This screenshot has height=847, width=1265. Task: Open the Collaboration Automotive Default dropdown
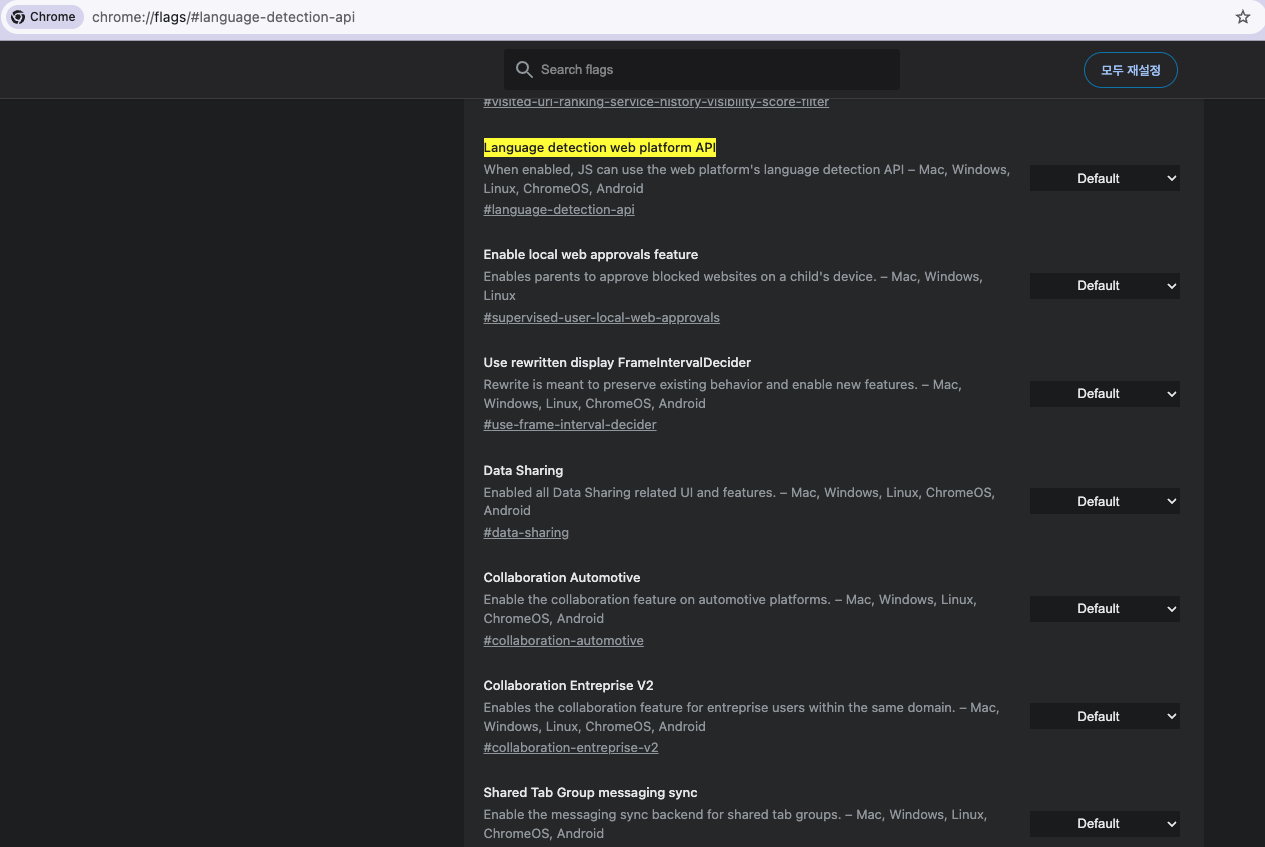coord(1105,609)
